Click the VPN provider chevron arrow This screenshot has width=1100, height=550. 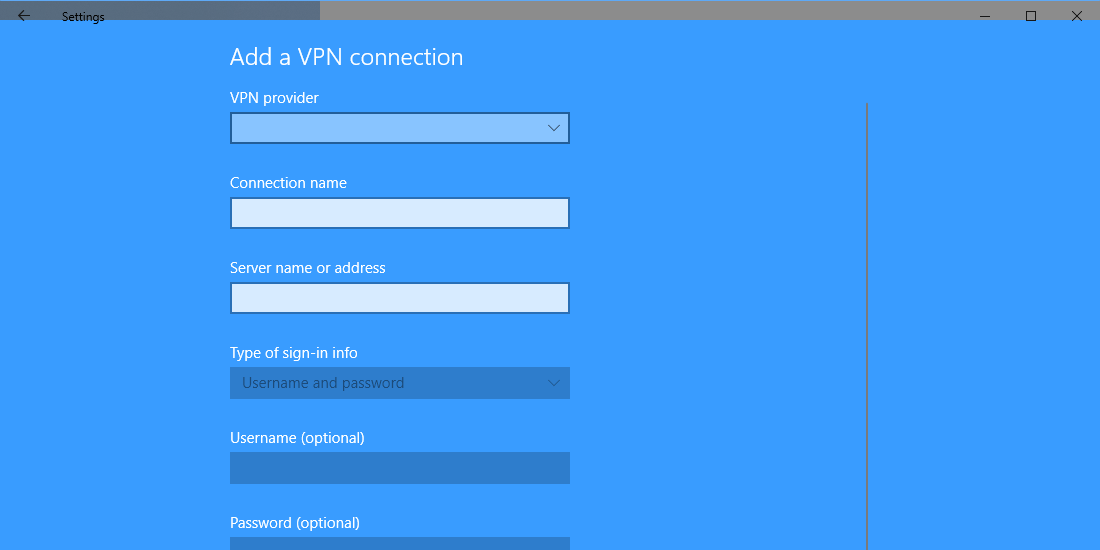point(554,128)
